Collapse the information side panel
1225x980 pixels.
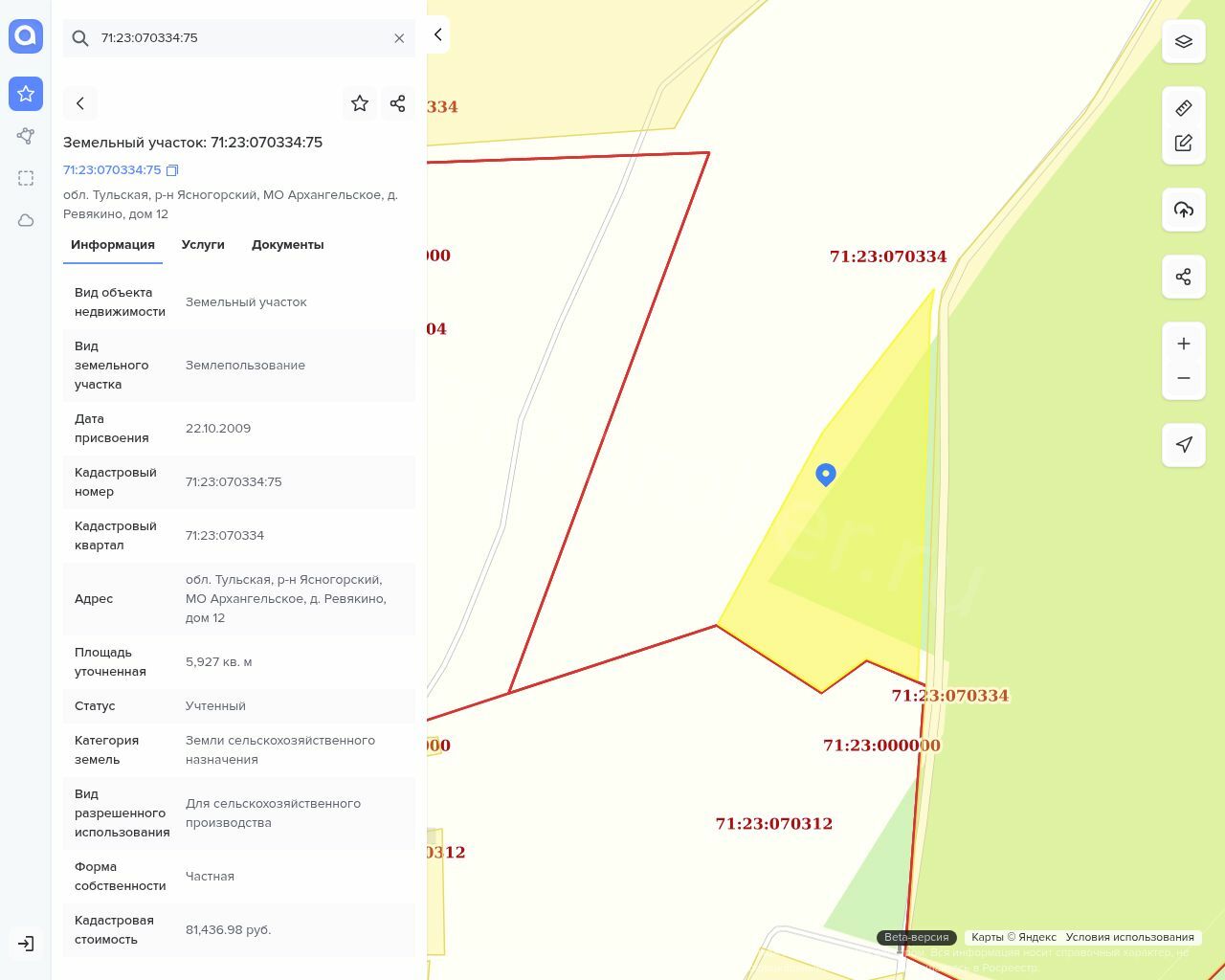[437, 34]
